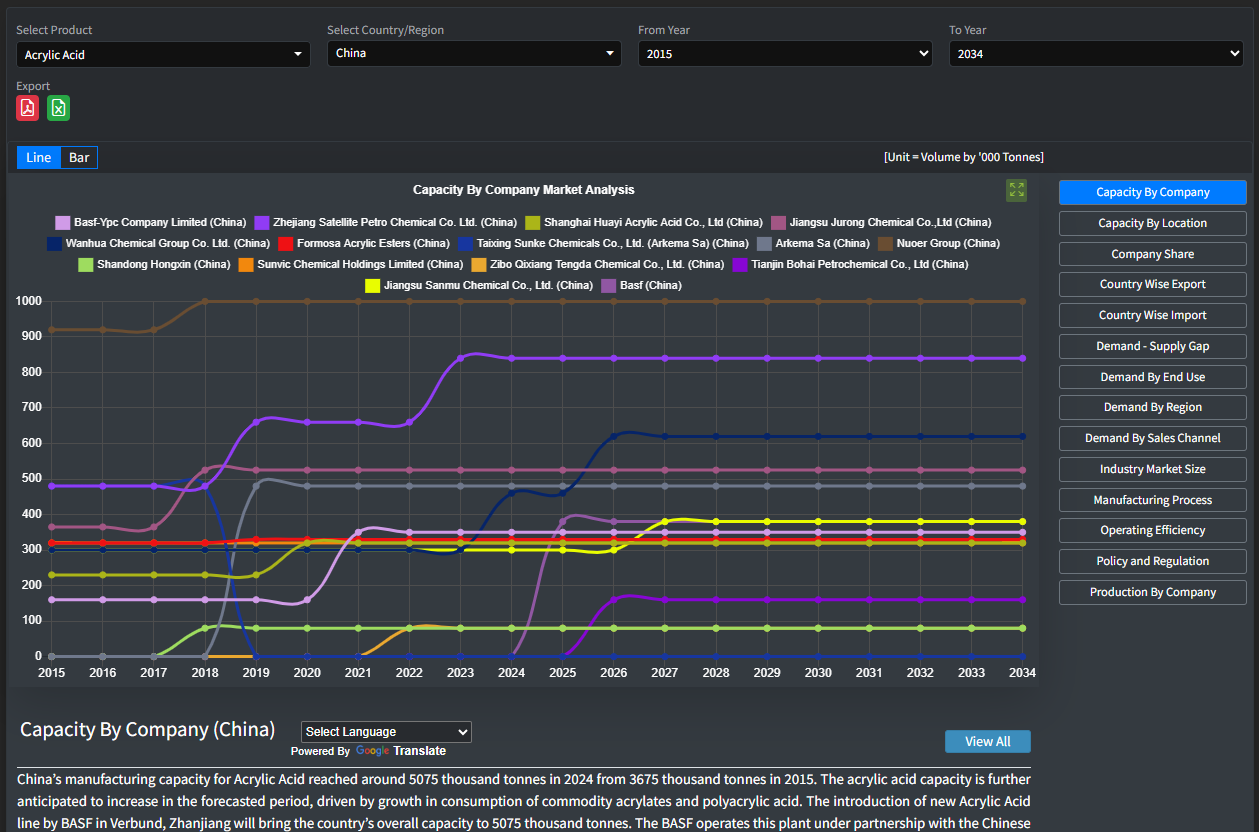Switch to the Line chart view
This screenshot has width=1259, height=832.
(x=39, y=158)
